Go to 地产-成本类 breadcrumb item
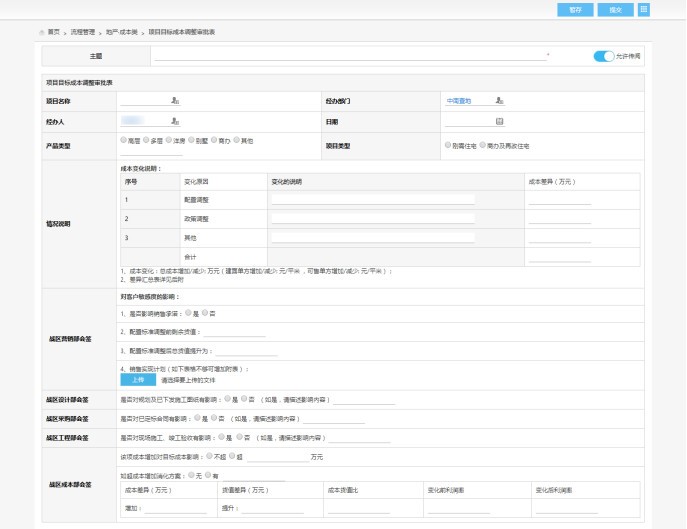 tap(123, 32)
